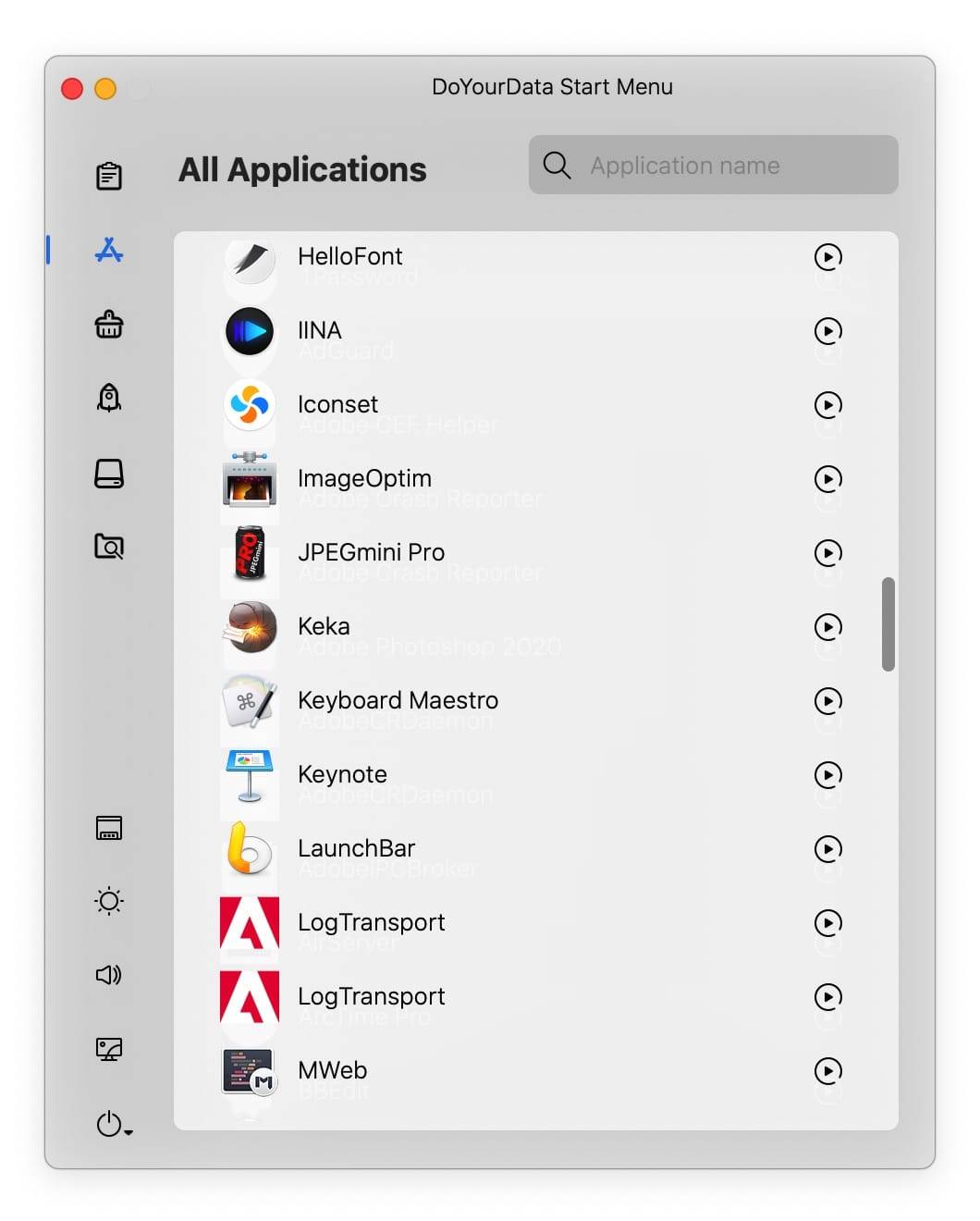Select Keyboard Maestro in the list
980x1221 pixels.
tap(398, 701)
